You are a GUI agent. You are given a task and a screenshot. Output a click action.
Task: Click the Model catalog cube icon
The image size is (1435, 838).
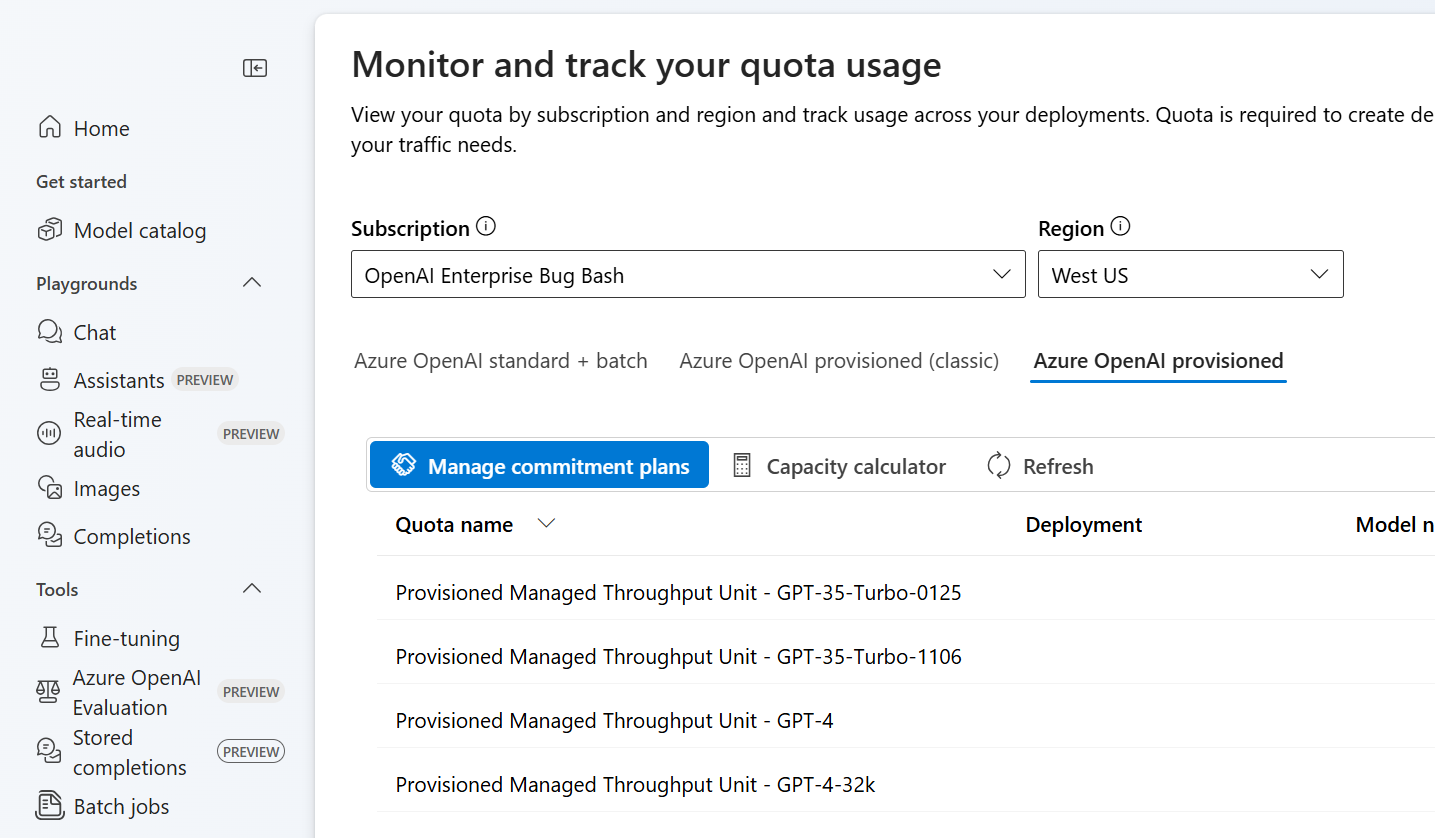click(49, 231)
